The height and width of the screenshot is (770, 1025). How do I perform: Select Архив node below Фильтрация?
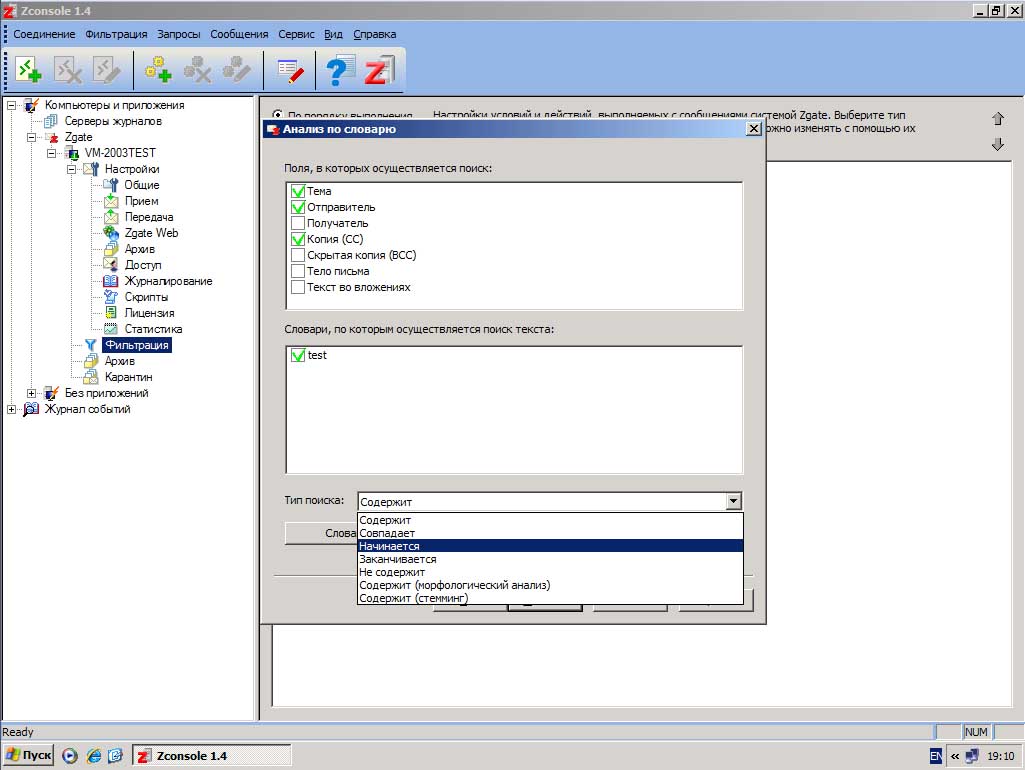click(x=120, y=361)
